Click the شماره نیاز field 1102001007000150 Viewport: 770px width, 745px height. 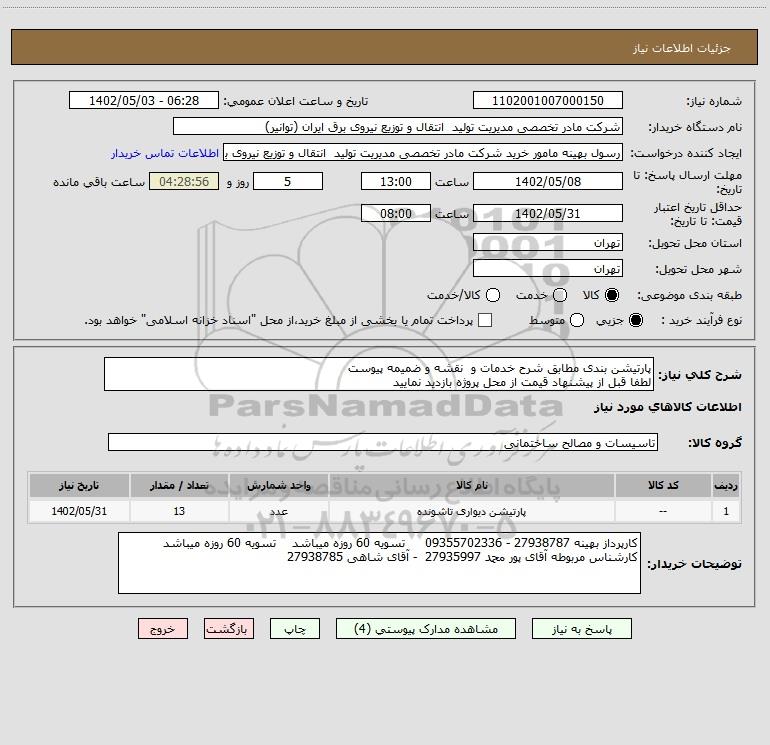(x=548, y=101)
